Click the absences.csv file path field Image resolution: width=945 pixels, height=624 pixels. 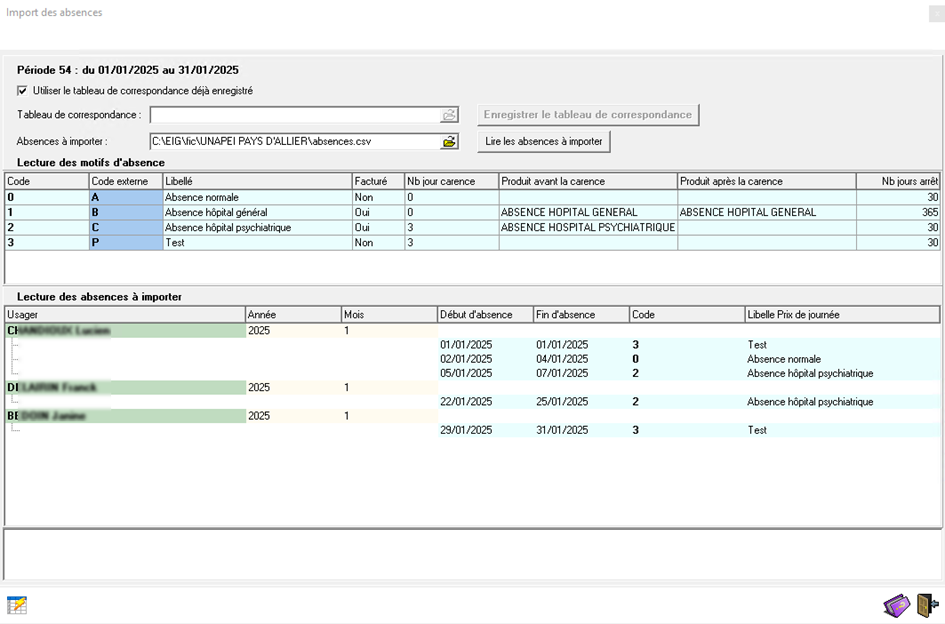pyautogui.click(x=295, y=142)
